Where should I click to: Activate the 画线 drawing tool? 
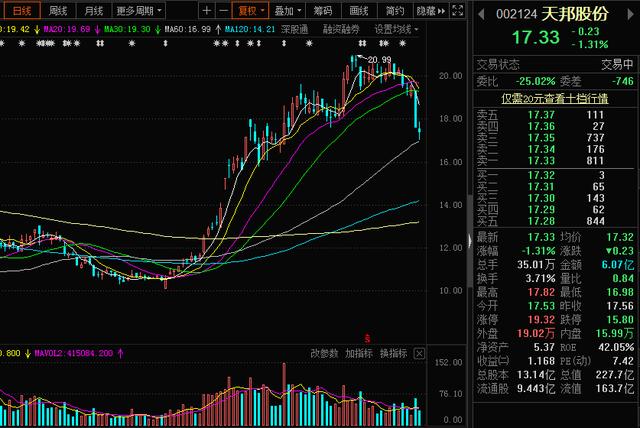(359, 10)
